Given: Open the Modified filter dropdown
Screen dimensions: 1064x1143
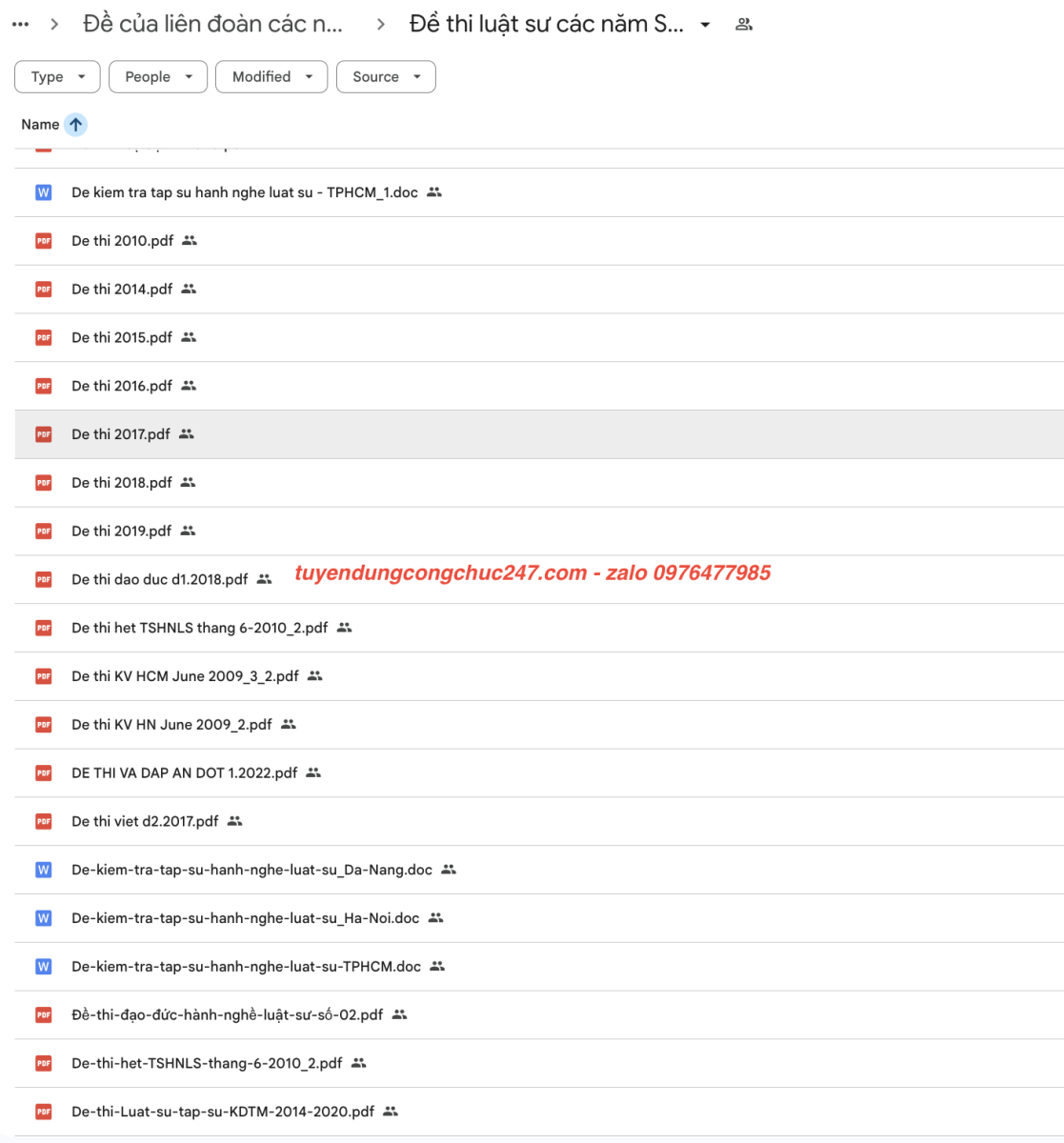Looking at the screenshot, I should coord(271,77).
